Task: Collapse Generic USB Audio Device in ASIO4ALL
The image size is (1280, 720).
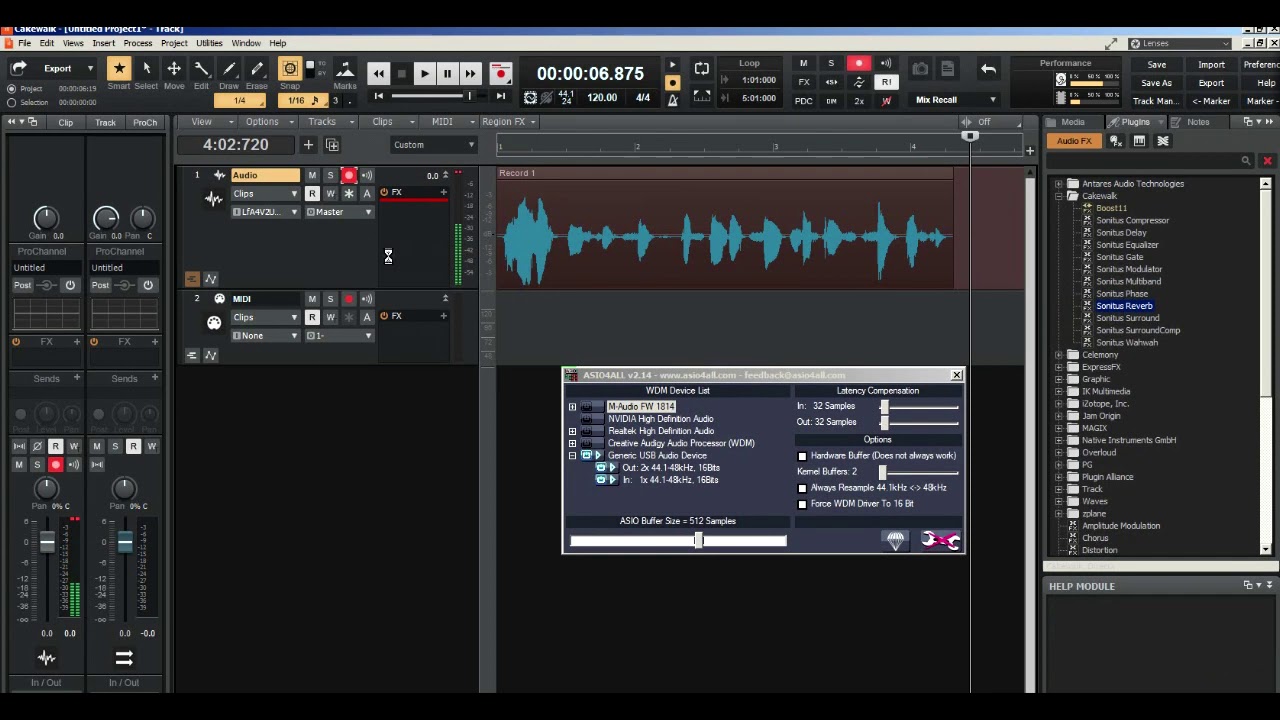Action: [x=572, y=456]
